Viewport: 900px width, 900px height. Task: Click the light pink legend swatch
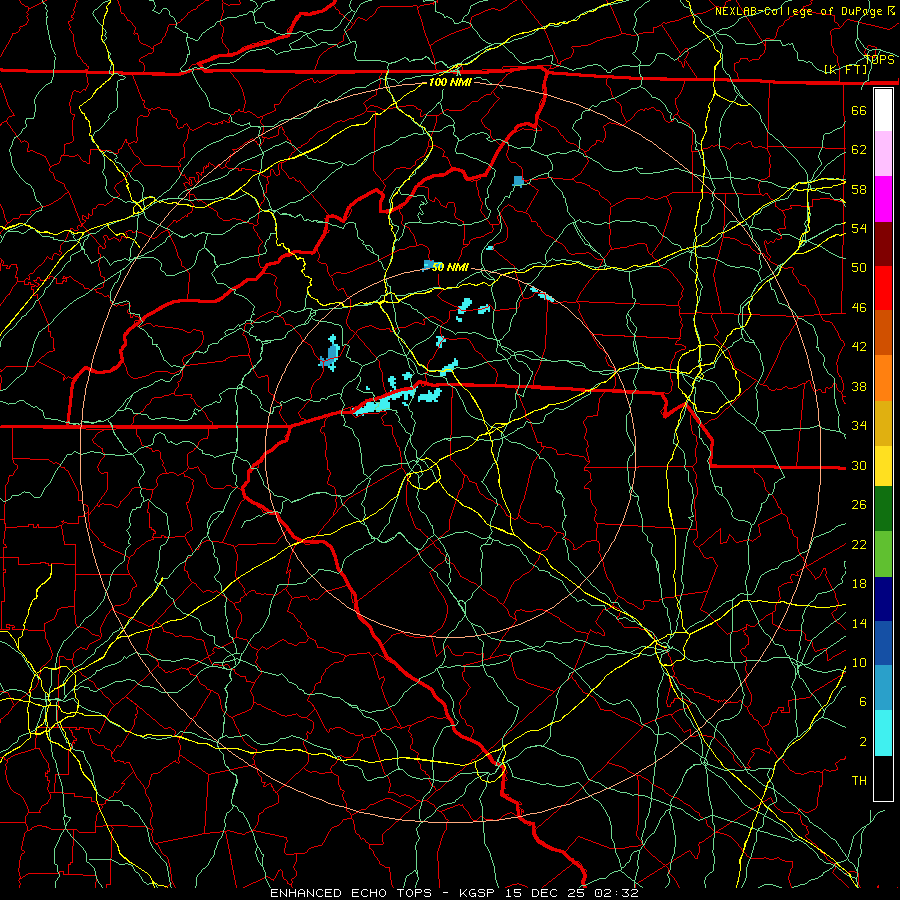click(x=883, y=153)
